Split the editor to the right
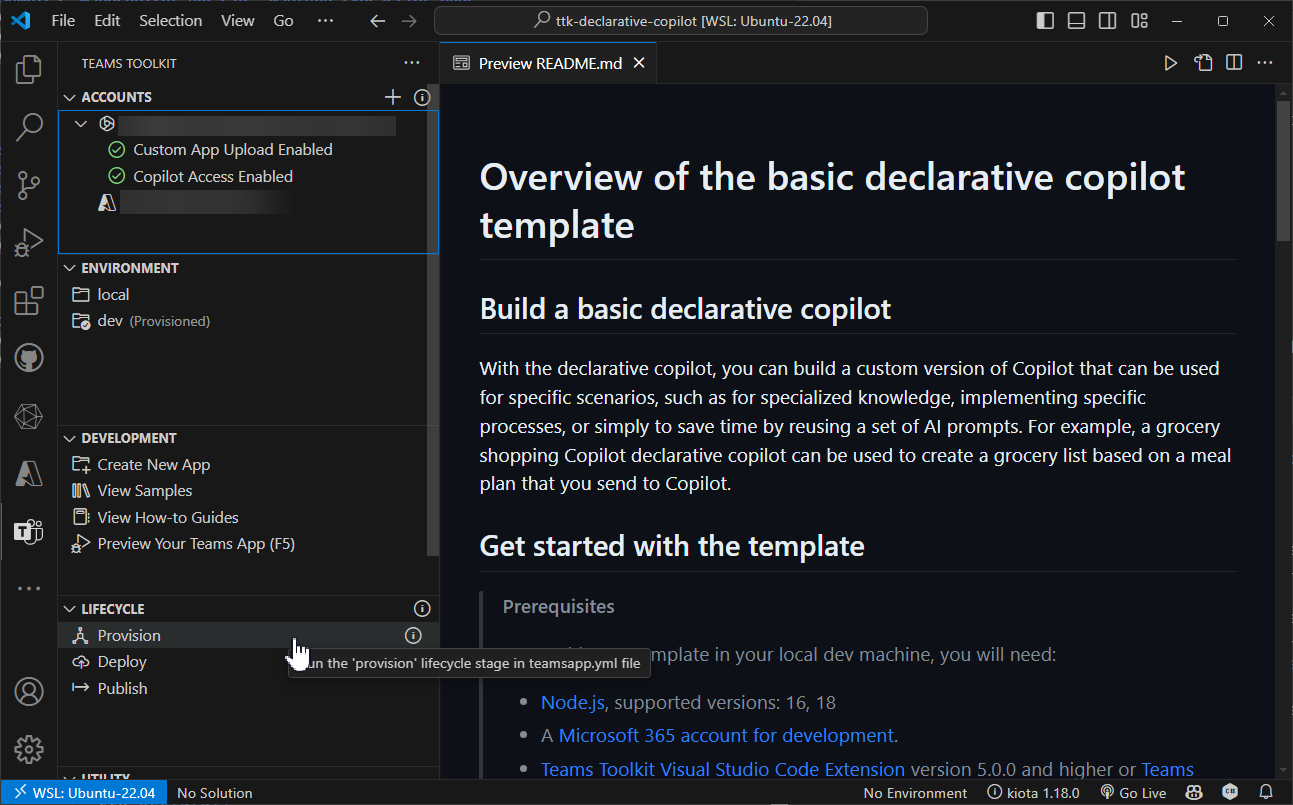This screenshot has height=805, width=1293. (x=1234, y=63)
